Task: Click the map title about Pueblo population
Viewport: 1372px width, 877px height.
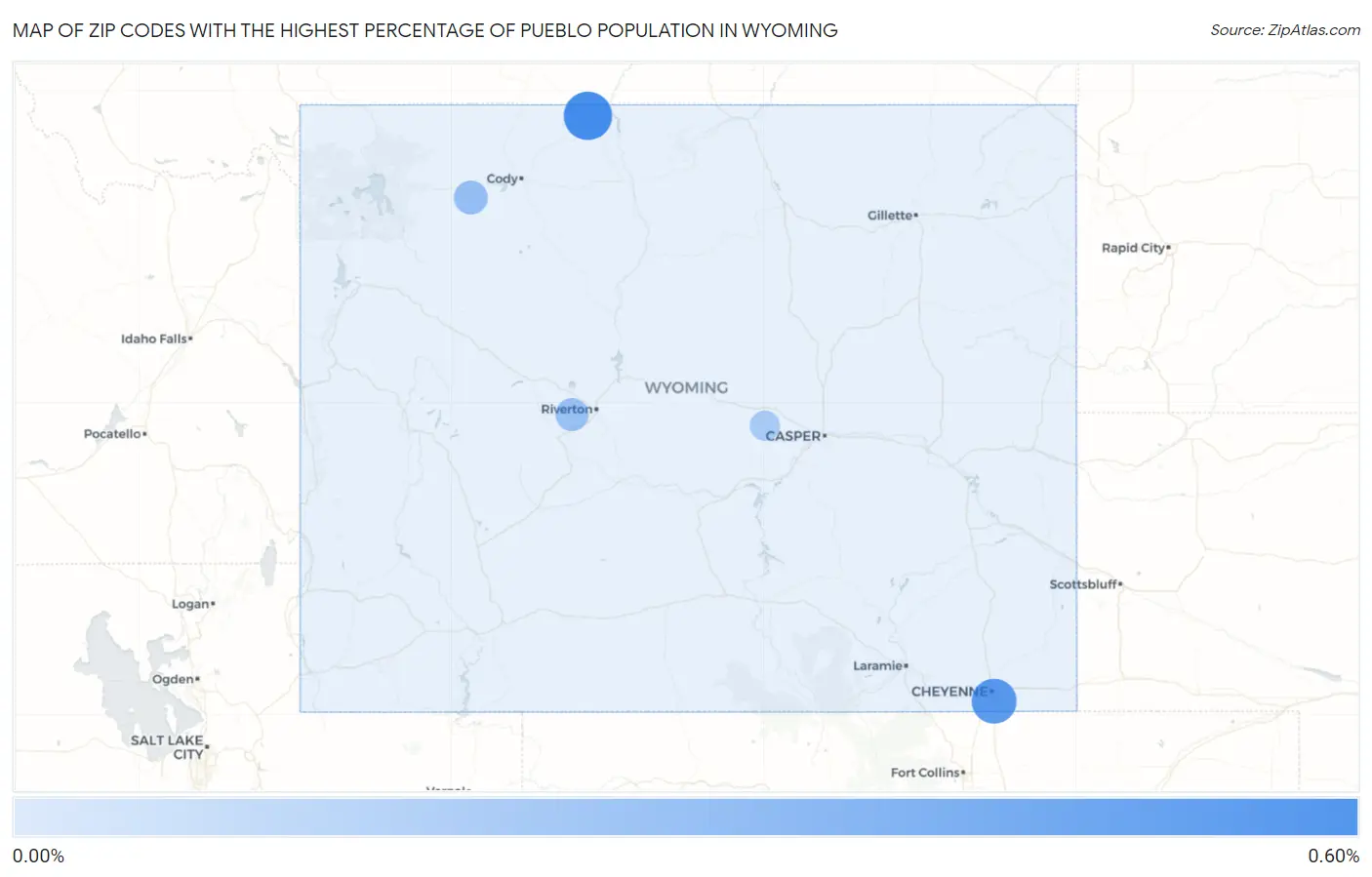Action: pos(425,30)
